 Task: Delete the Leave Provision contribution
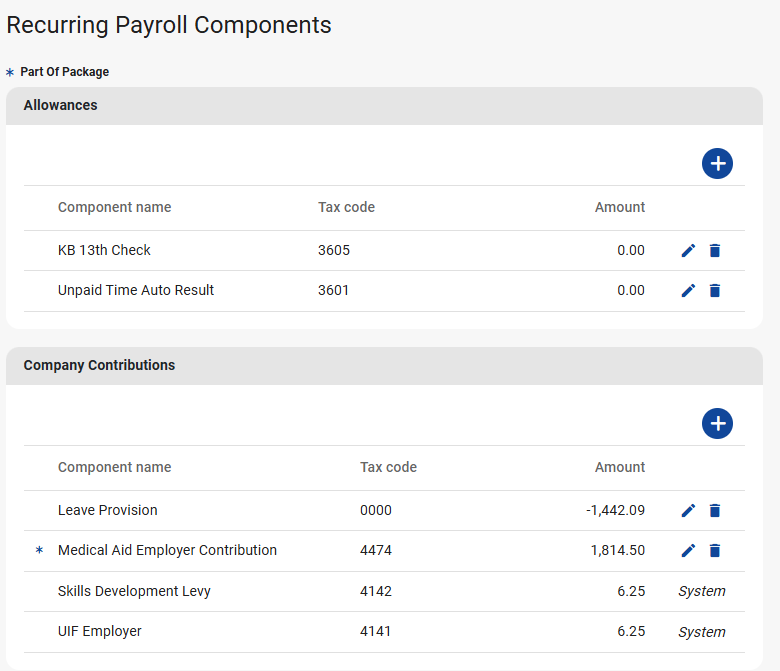point(714,510)
